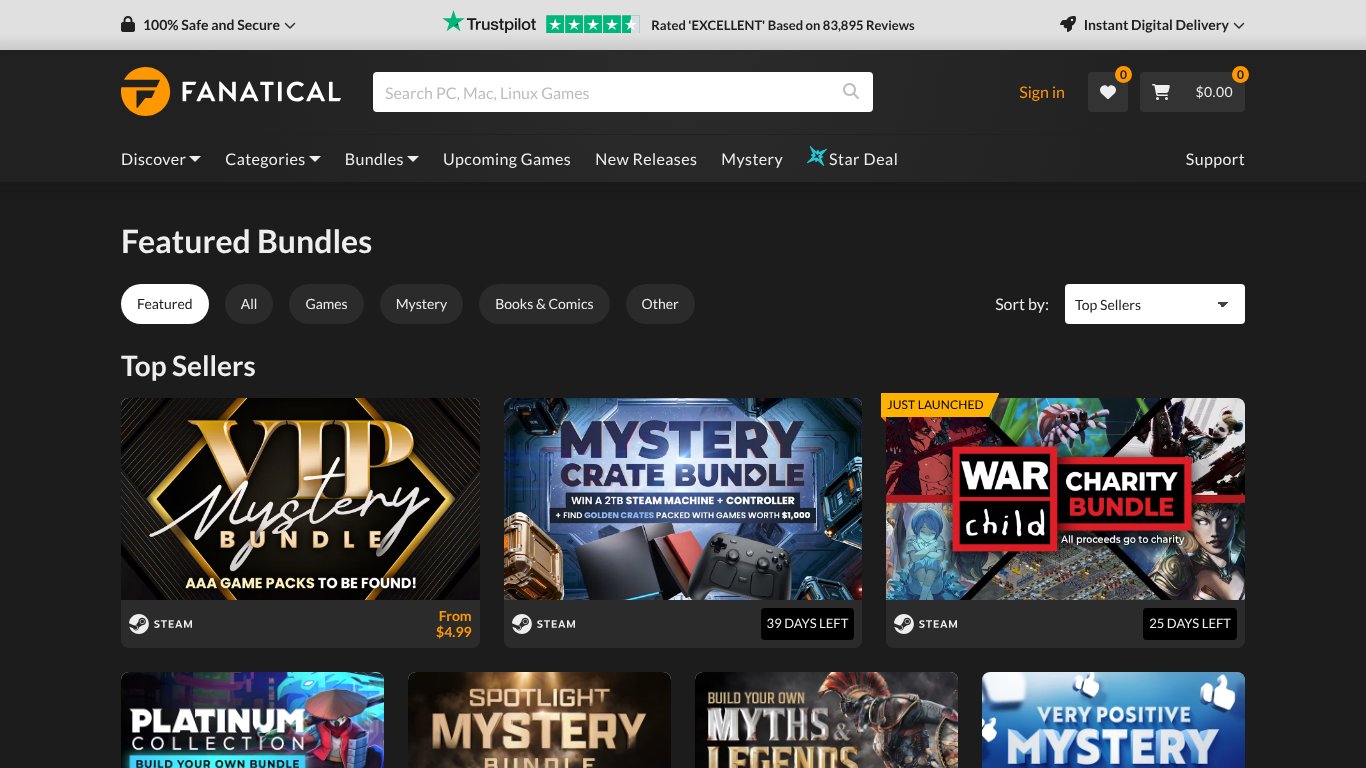The image size is (1366, 768).
Task: Select the Featured filter tab
Action: pos(165,304)
